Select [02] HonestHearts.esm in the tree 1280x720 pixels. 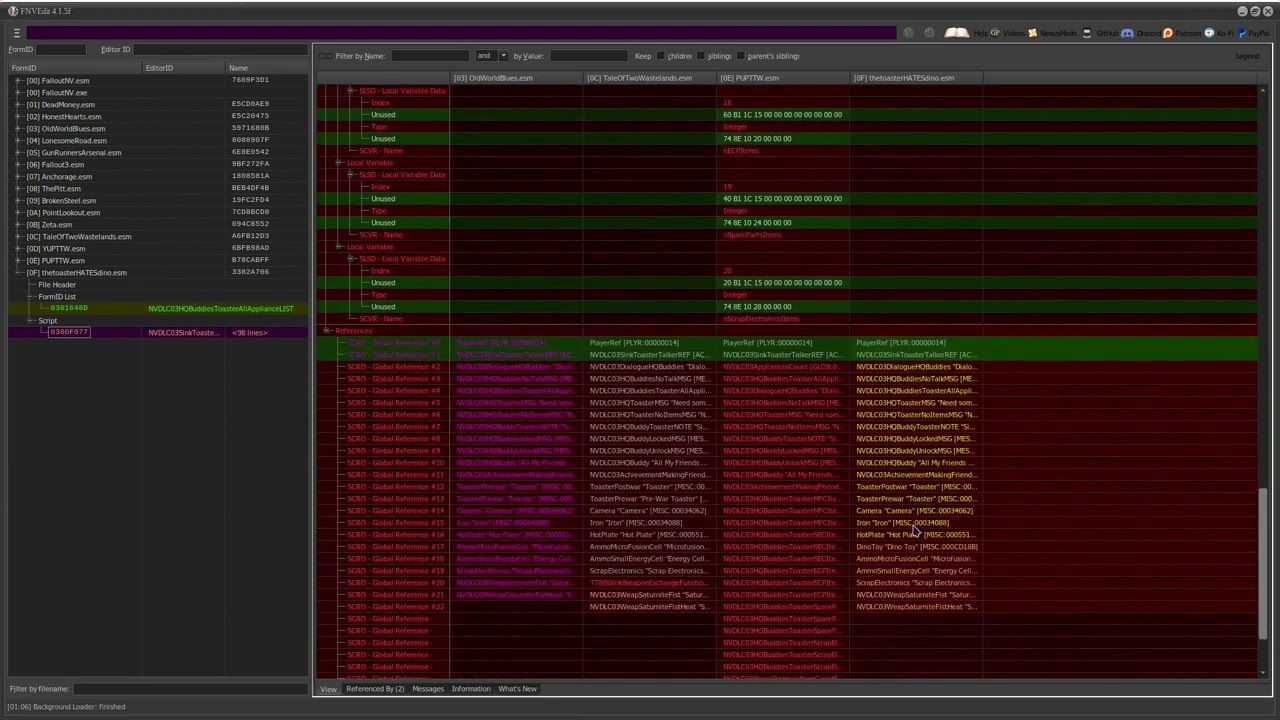click(64, 116)
